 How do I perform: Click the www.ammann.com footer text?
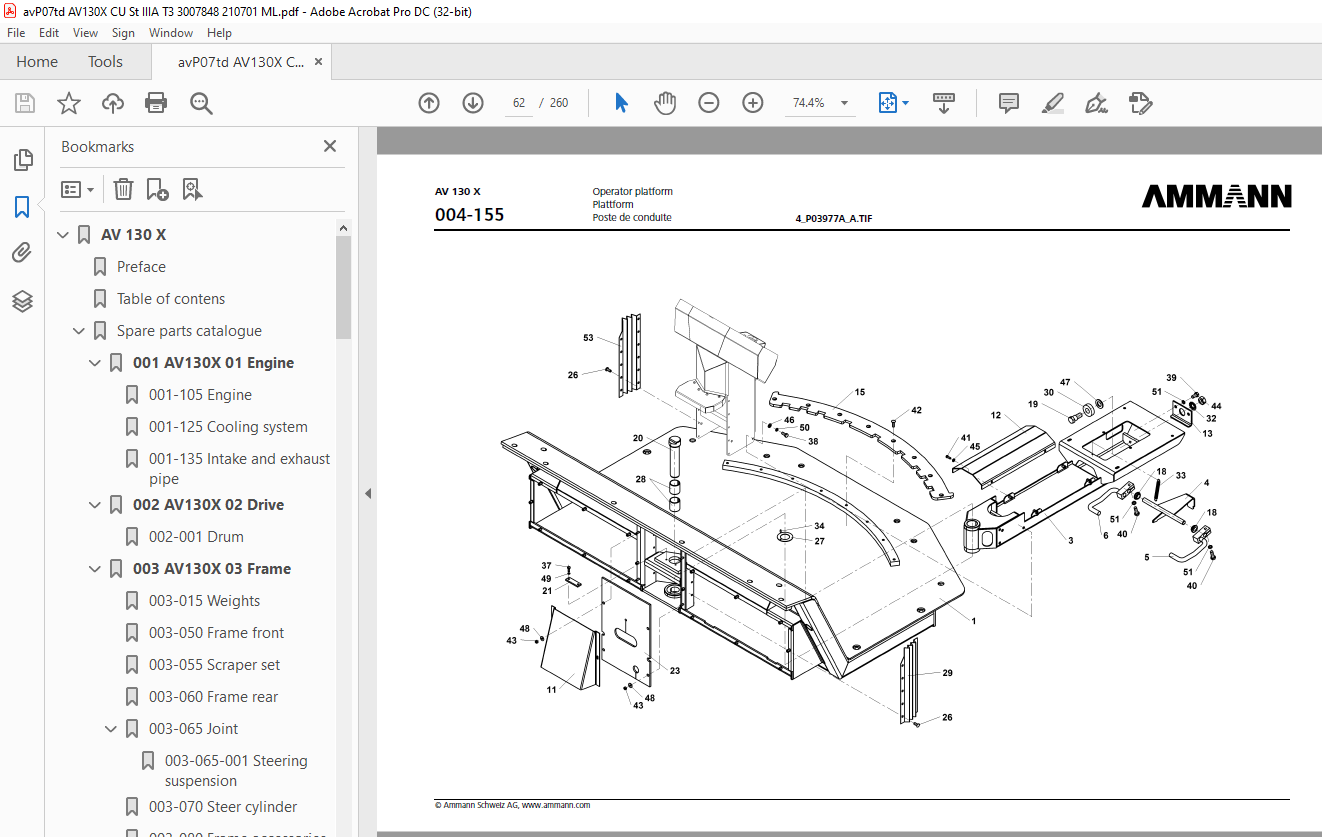click(x=556, y=805)
